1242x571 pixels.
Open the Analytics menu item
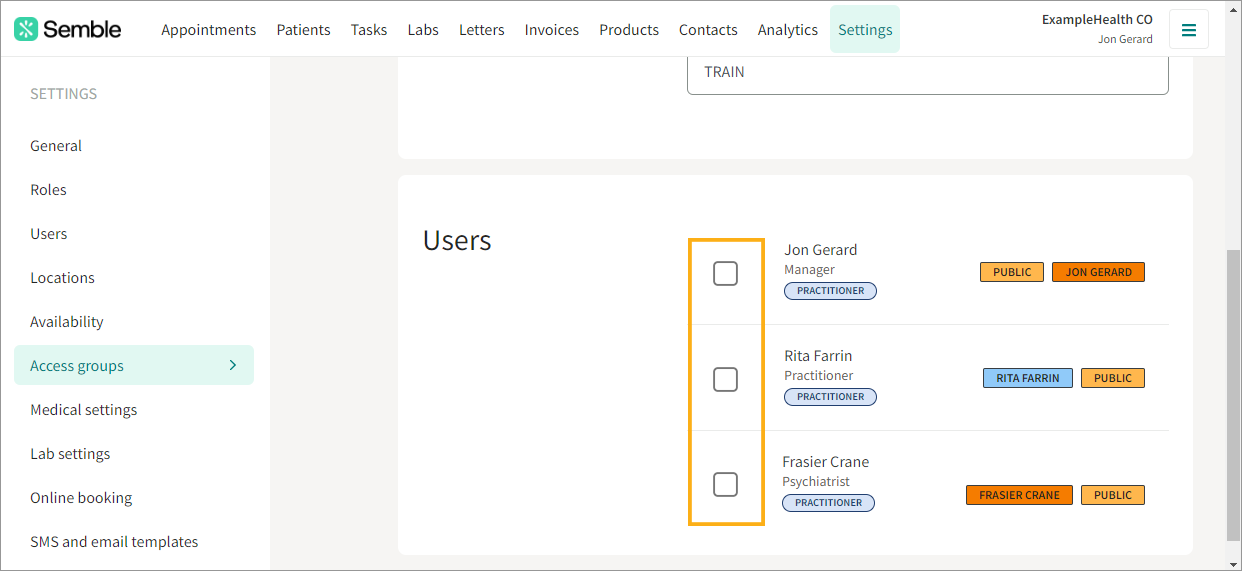click(x=787, y=29)
